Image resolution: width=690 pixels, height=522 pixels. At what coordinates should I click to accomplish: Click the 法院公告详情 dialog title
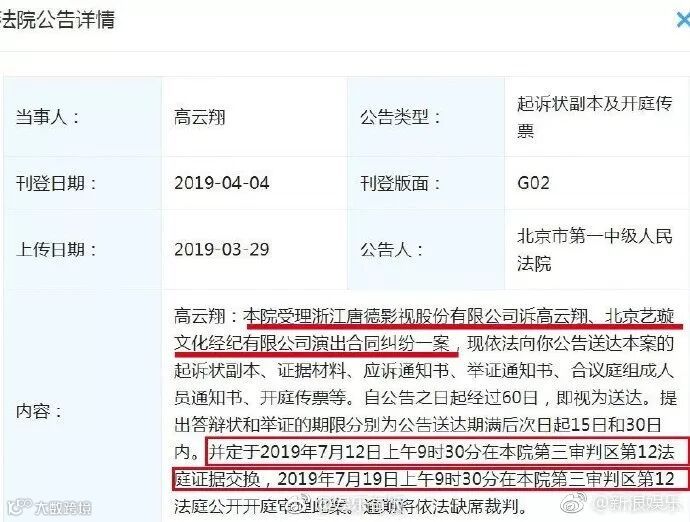click(58, 20)
